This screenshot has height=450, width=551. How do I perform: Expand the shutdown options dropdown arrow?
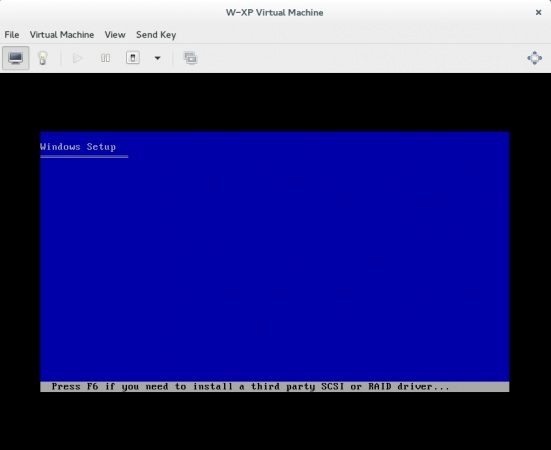158,58
